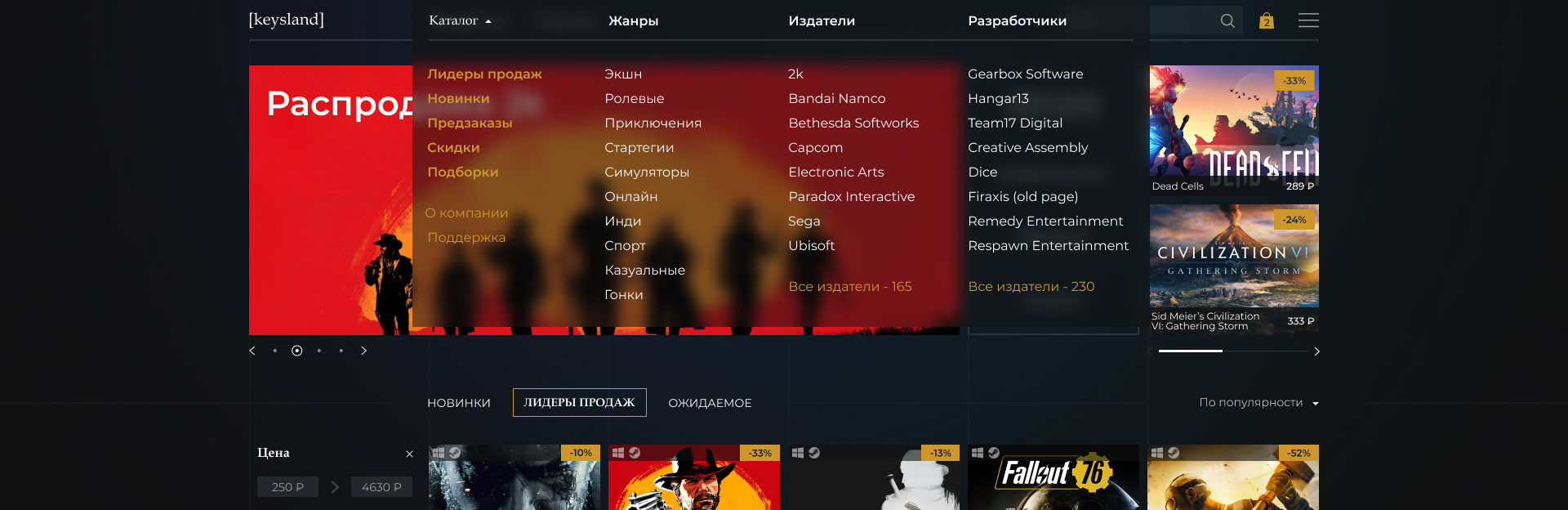Choose the Инди genre
This screenshot has height=510, width=1568.
pyautogui.click(x=622, y=221)
